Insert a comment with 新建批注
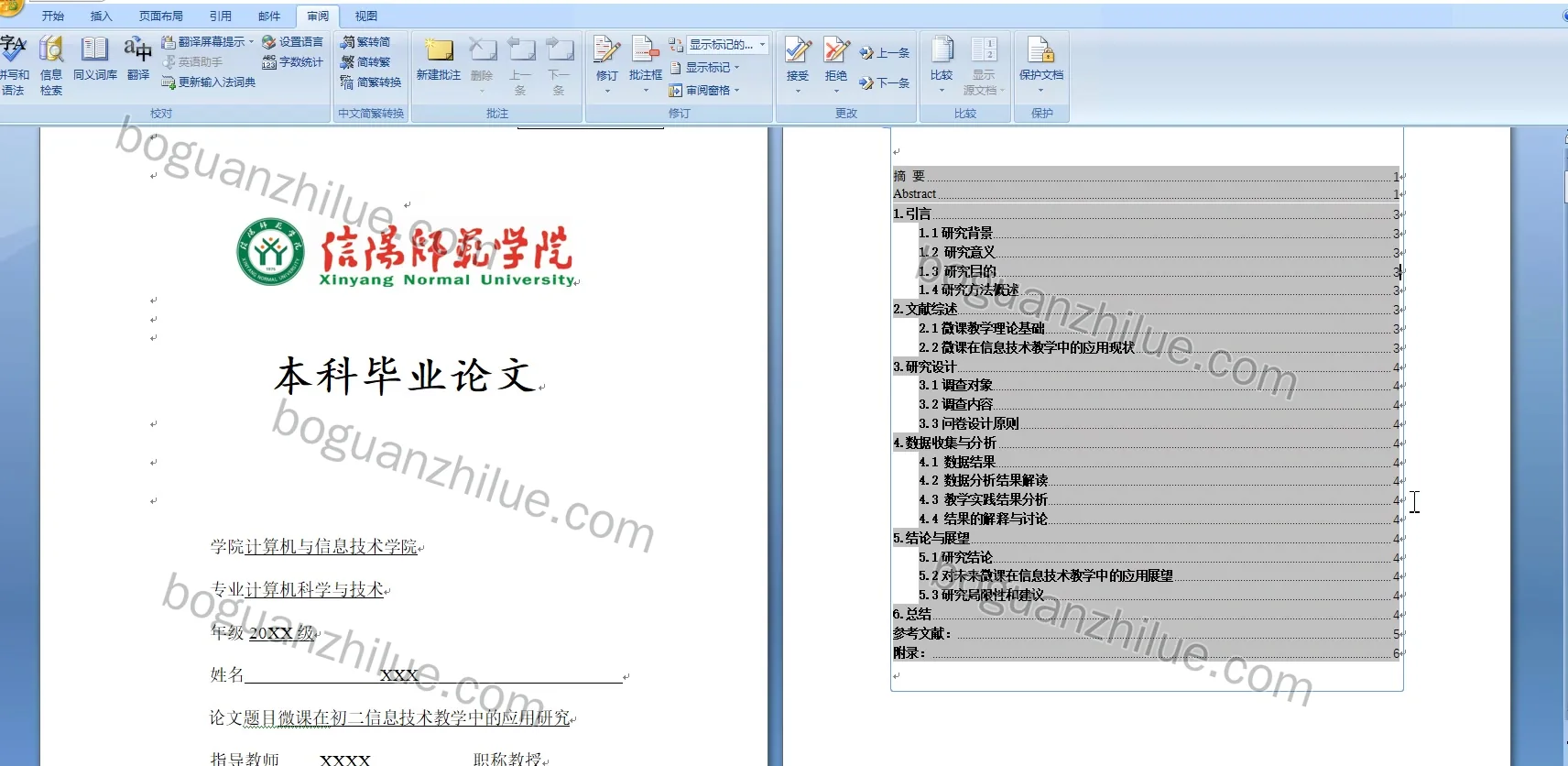 [x=439, y=59]
